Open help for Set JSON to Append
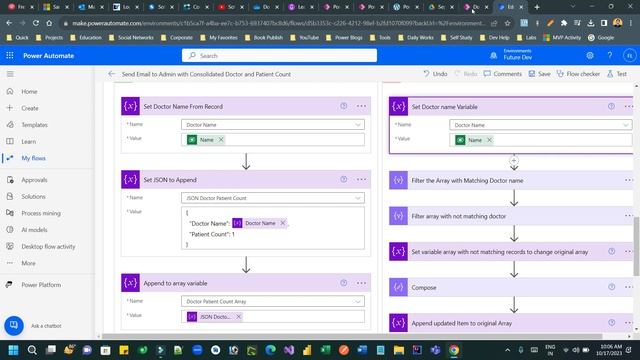This screenshot has width=640, height=360. (x=344, y=179)
